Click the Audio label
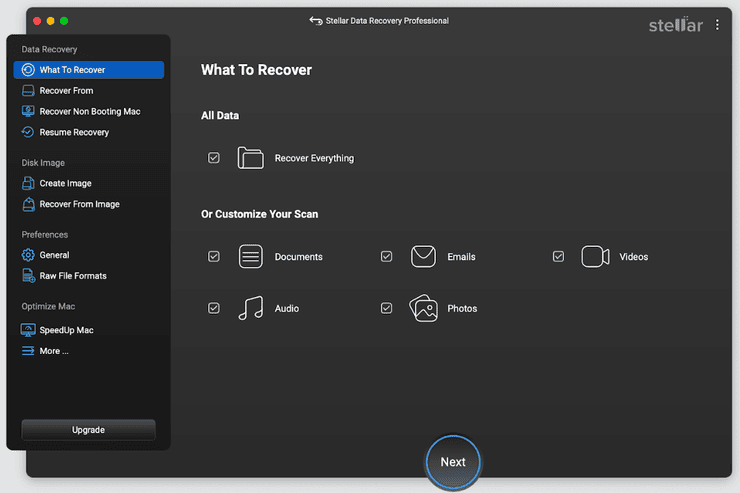Viewport: 740px width, 493px height. click(x=287, y=309)
